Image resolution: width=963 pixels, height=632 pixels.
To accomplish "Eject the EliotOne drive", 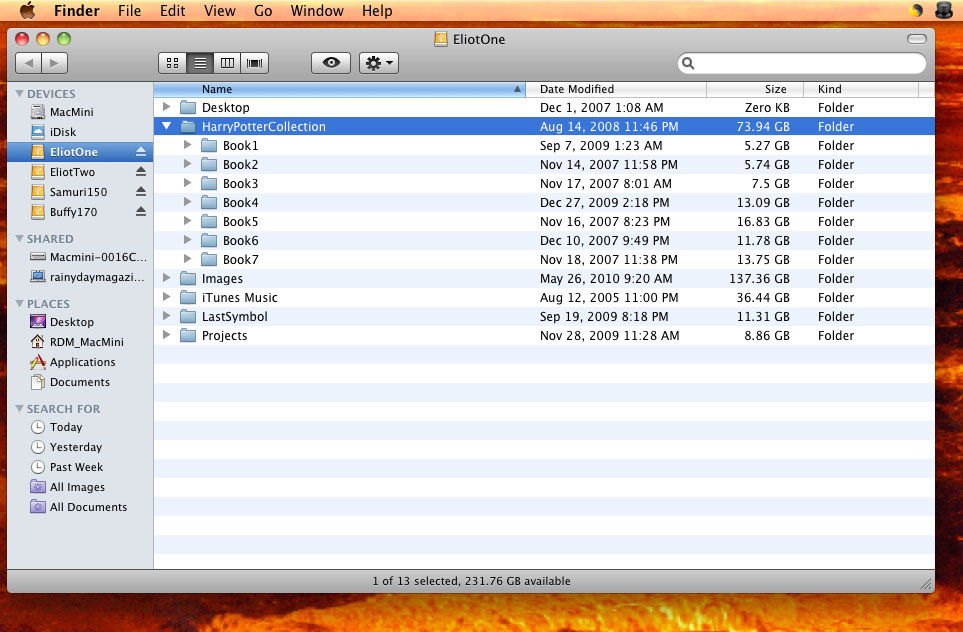I will (141, 151).
